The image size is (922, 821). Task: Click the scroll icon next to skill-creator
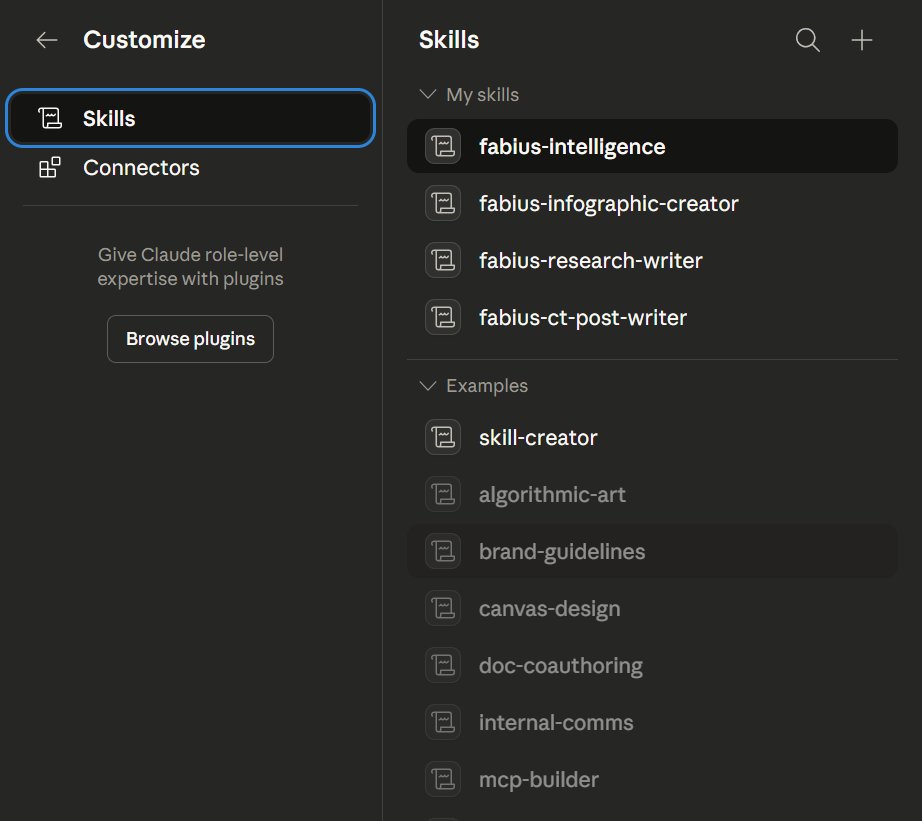443,438
